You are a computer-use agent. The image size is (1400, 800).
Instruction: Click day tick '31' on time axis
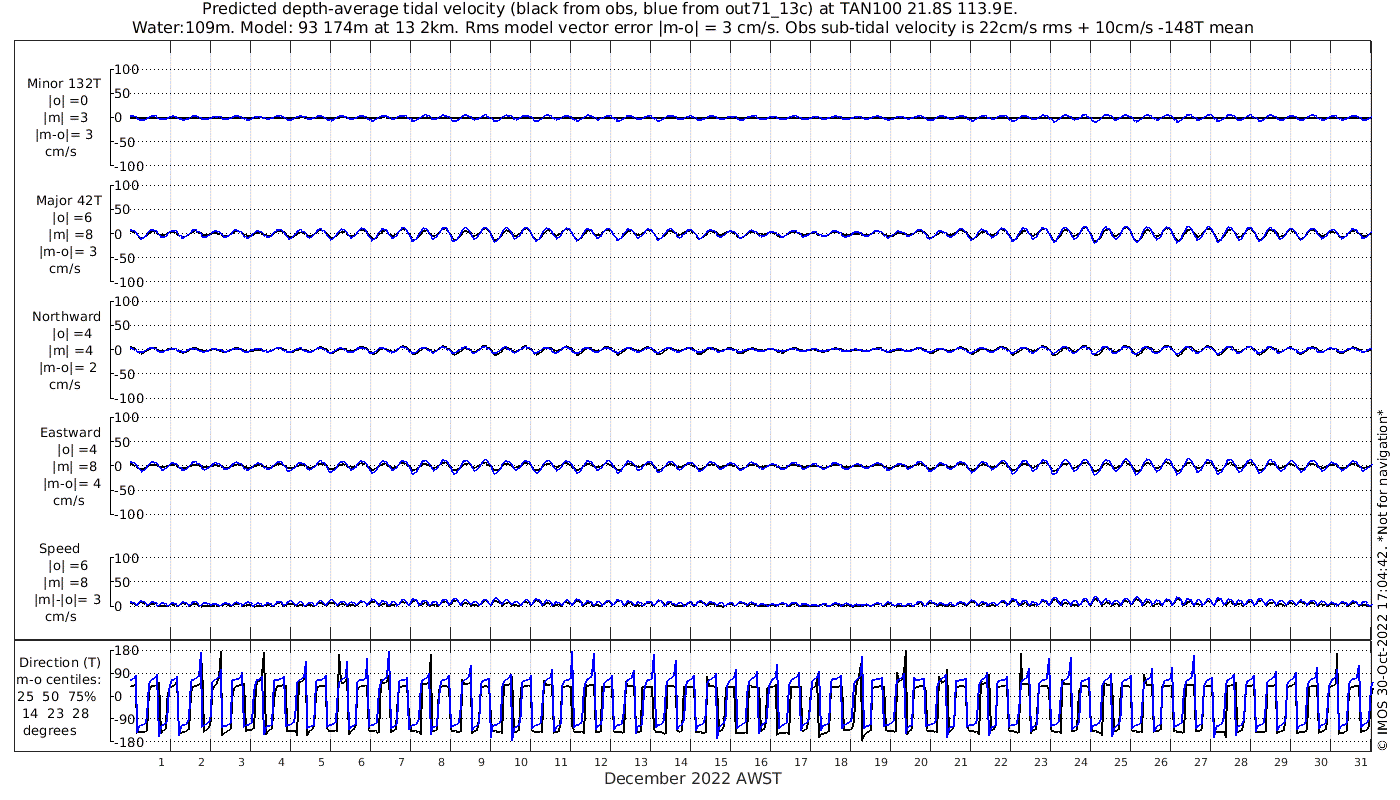(x=1361, y=761)
